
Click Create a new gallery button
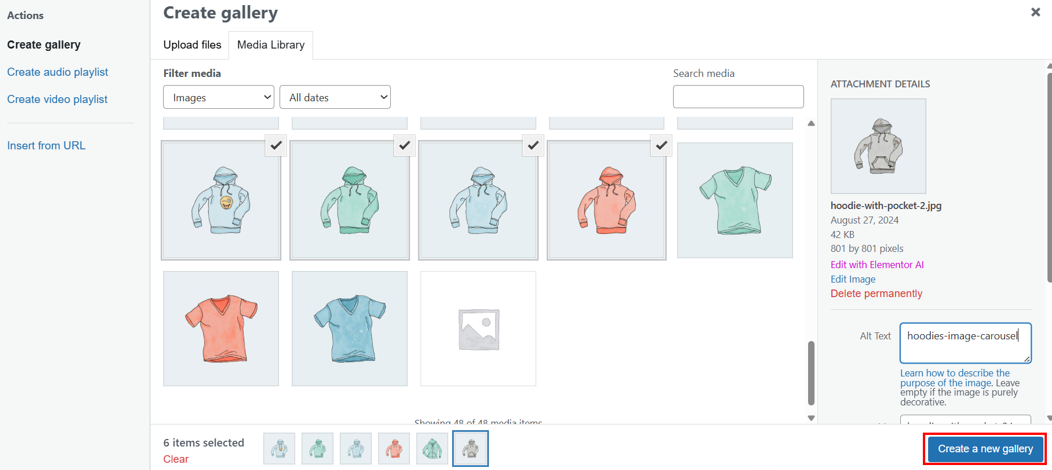(x=986, y=449)
